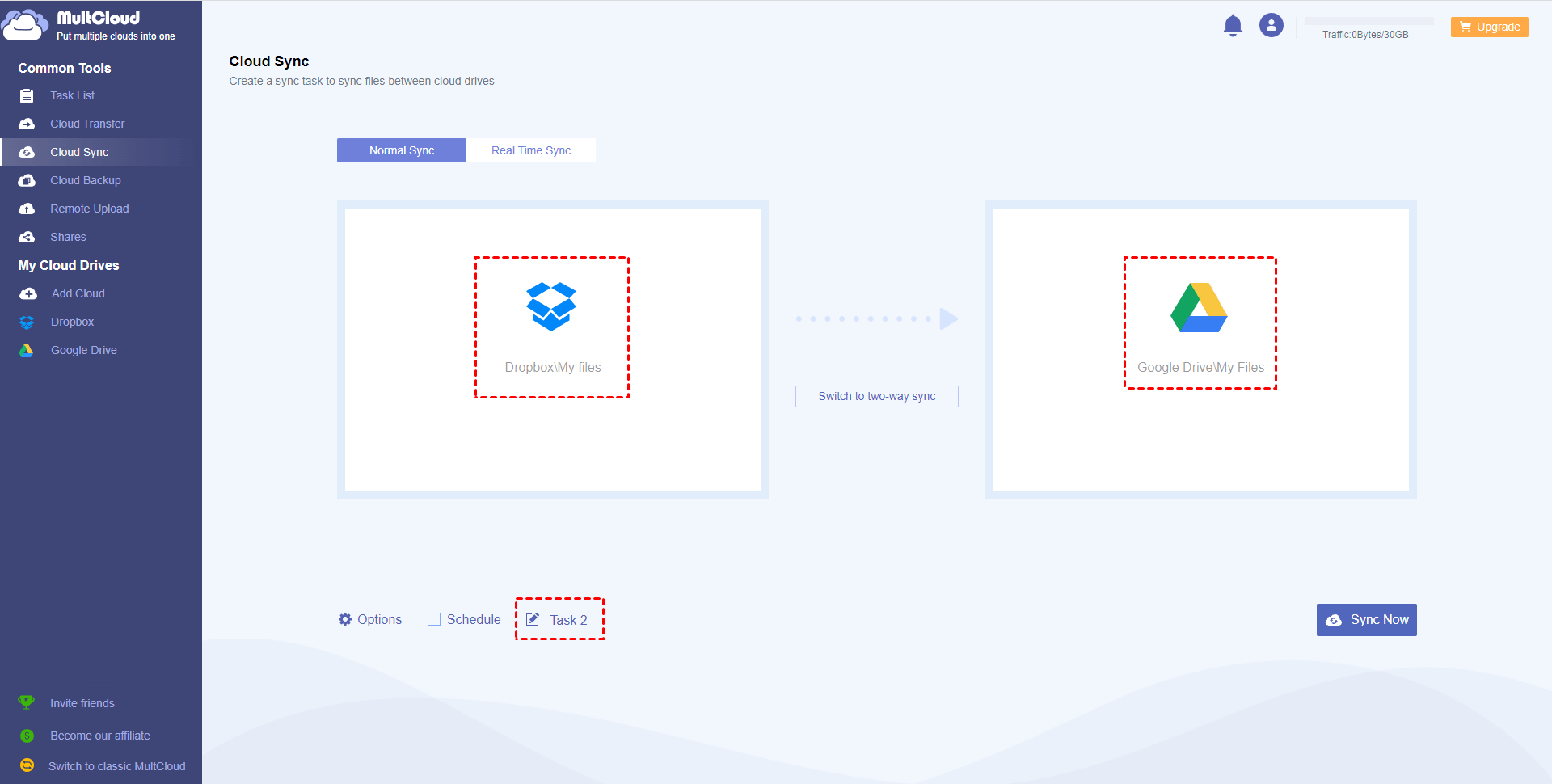The image size is (1552, 784).
Task: Click the Cloud Transfer sidebar icon
Action: [27, 124]
